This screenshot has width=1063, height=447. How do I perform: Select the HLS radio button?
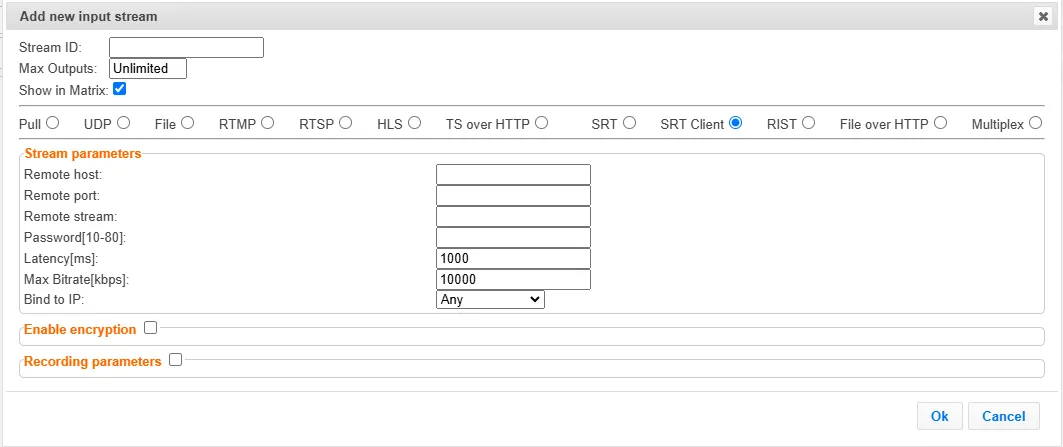[x=414, y=123]
